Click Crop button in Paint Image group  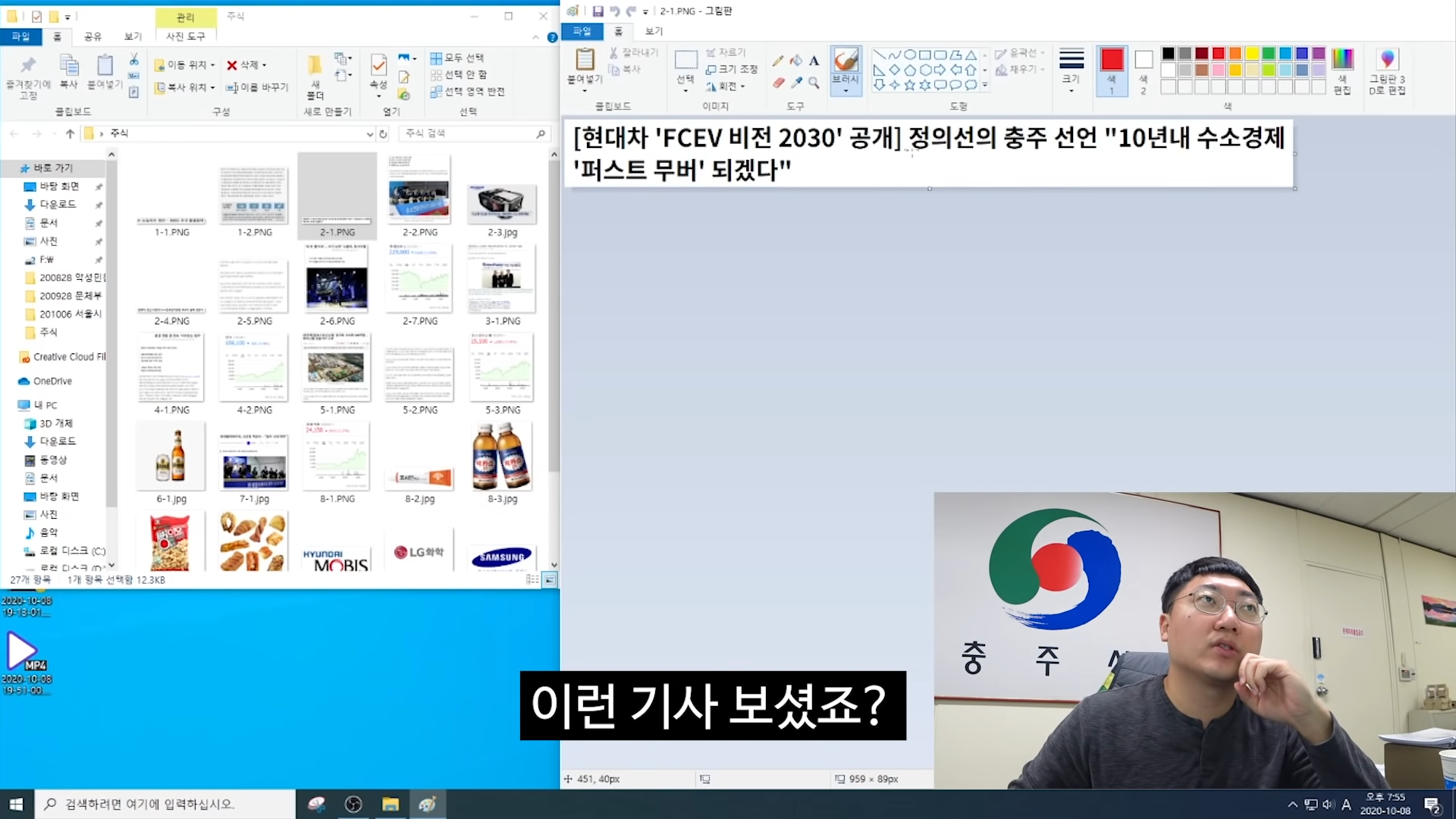coord(726,52)
